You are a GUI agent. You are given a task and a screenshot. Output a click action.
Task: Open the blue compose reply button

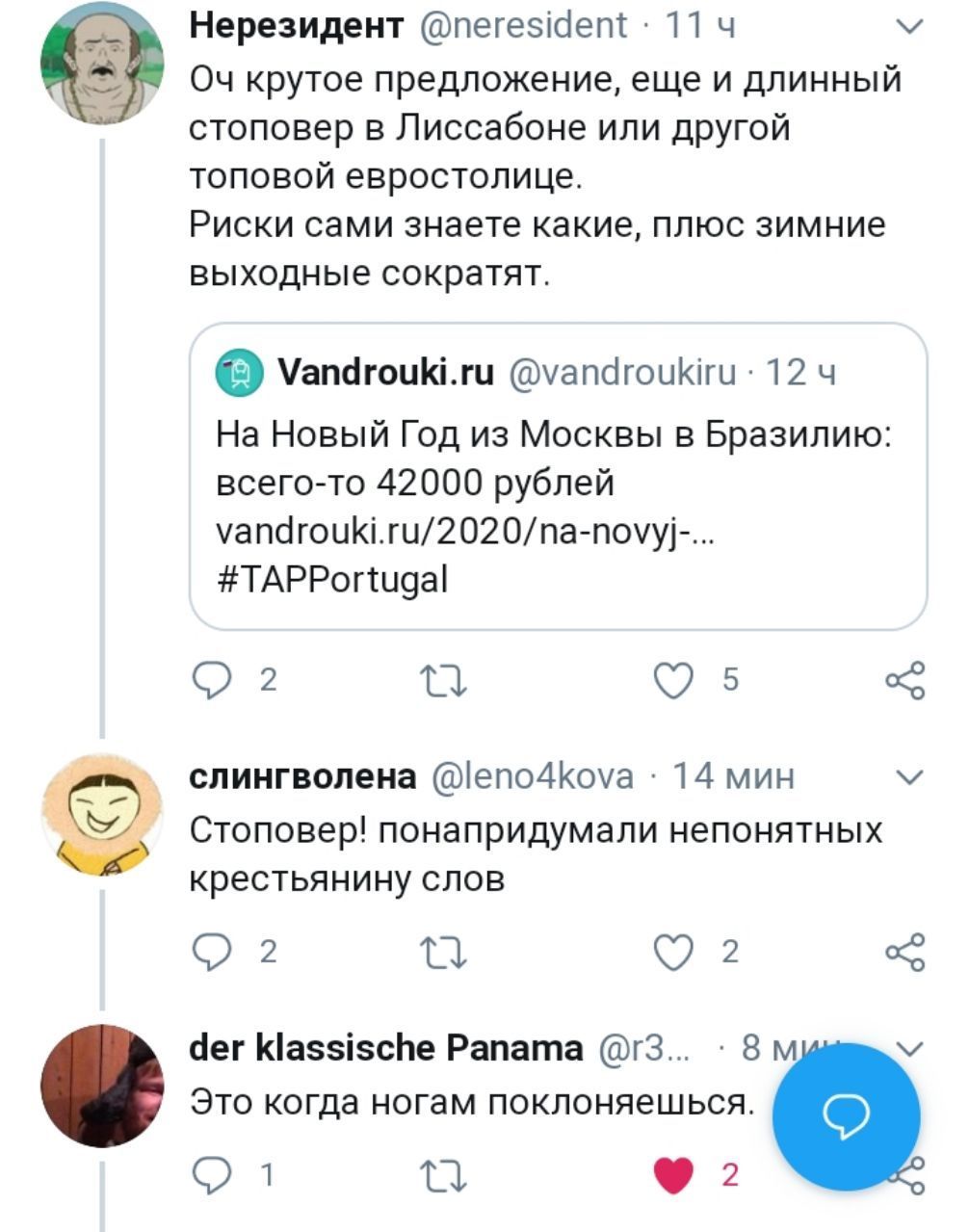tap(847, 1116)
